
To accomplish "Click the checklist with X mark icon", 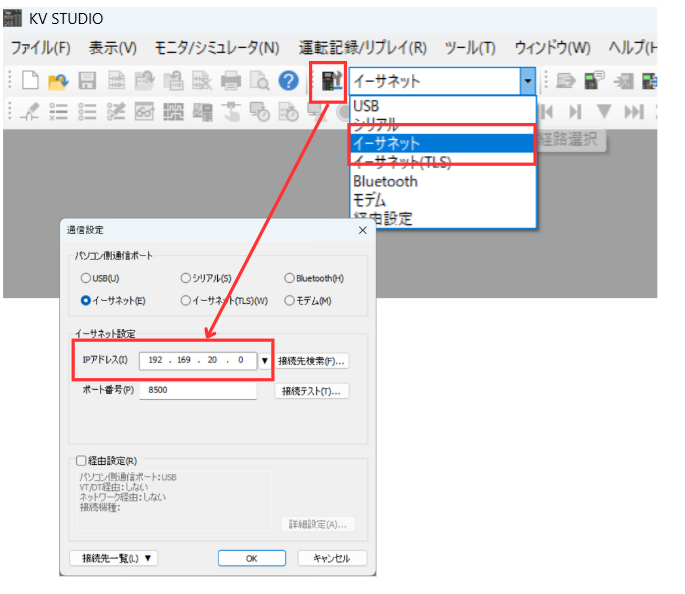I will 58,112.
